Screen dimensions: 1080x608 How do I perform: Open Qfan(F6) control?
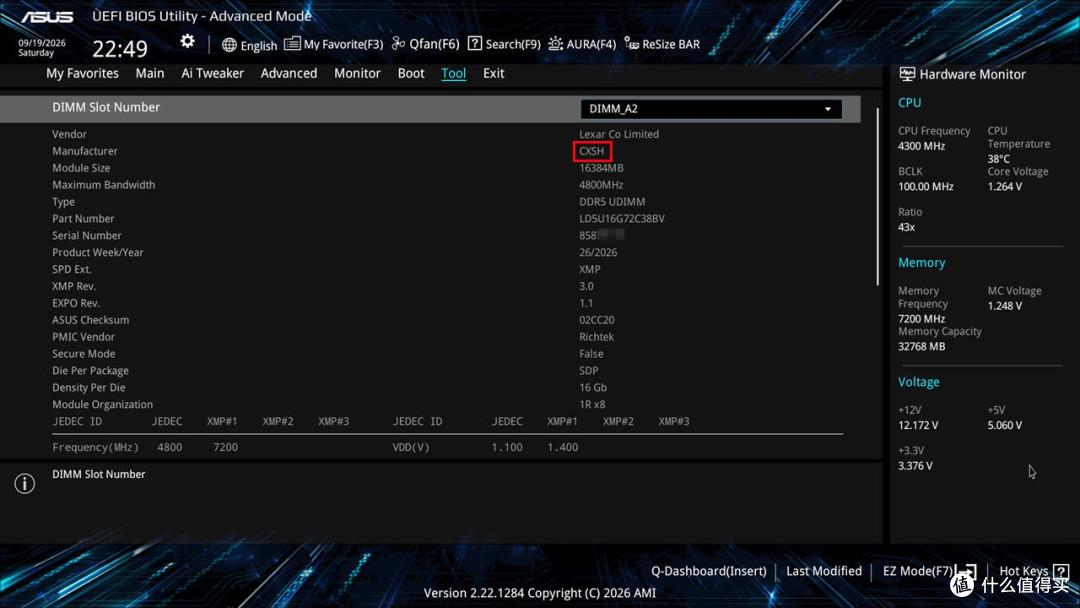pyautogui.click(x=434, y=44)
